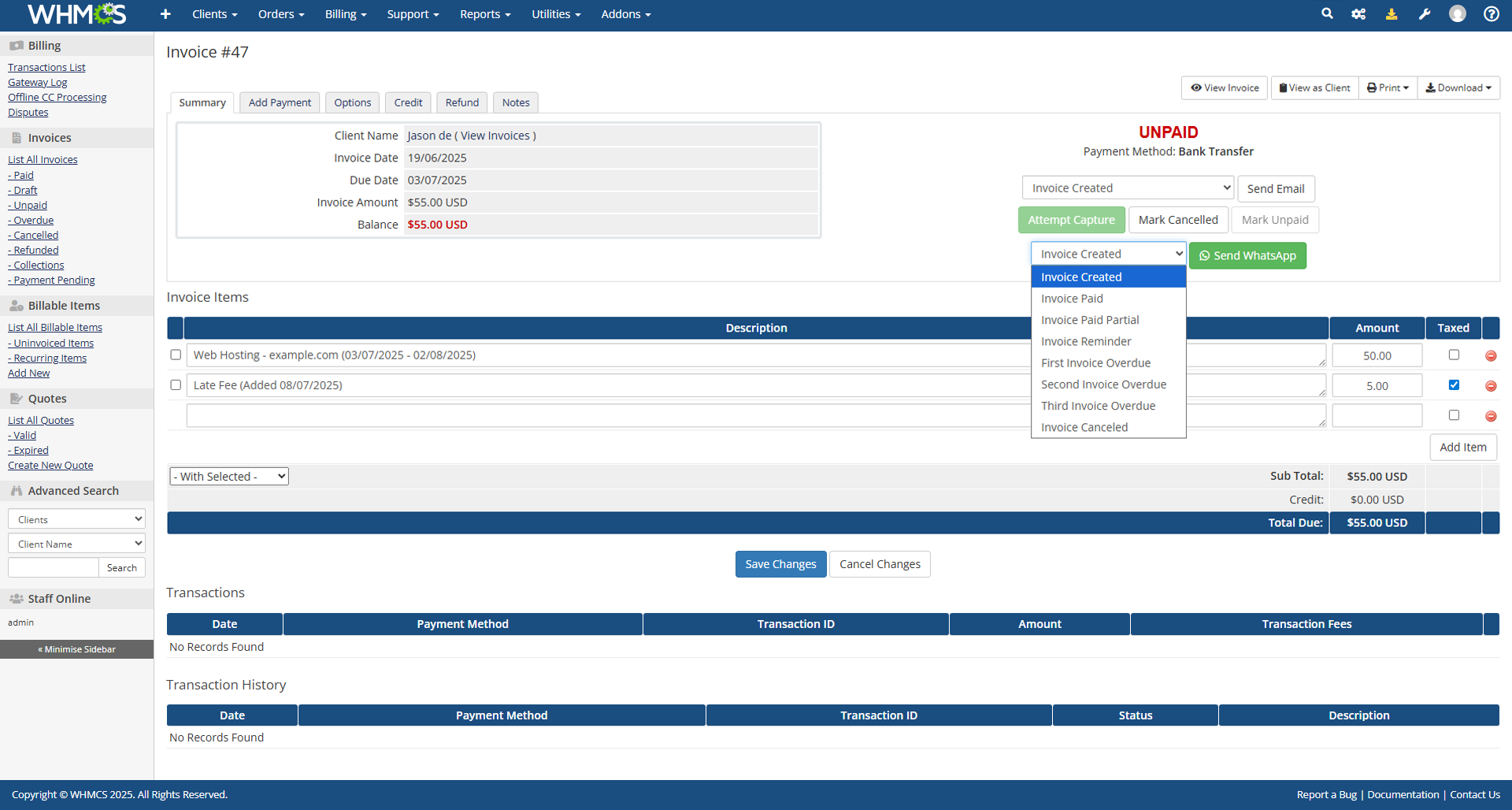The image size is (1512, 810).
Task: Remove the Web Hosting line item
Action: pyautogui.click(x=1491, y=356)
